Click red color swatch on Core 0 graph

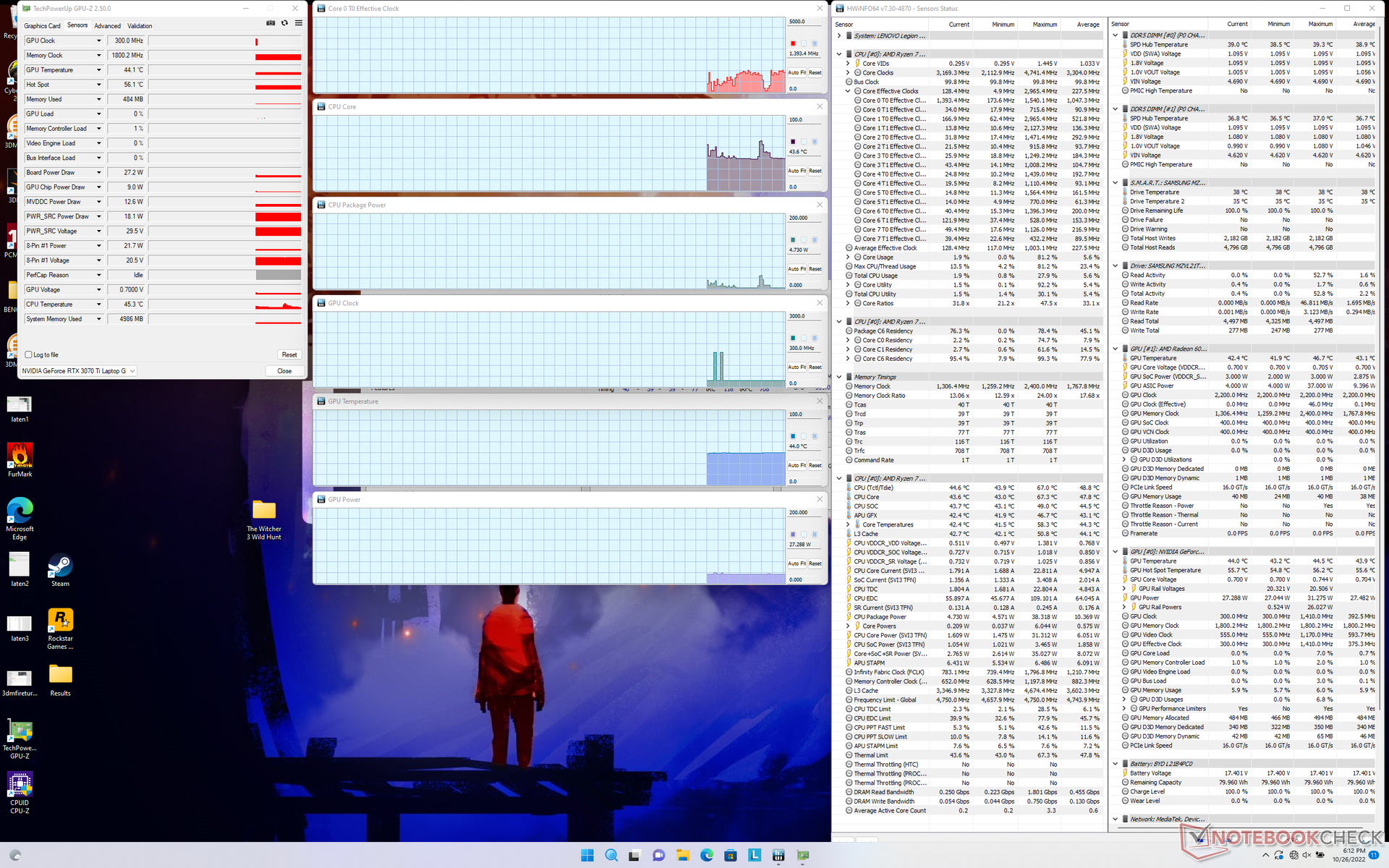[793, 43]
